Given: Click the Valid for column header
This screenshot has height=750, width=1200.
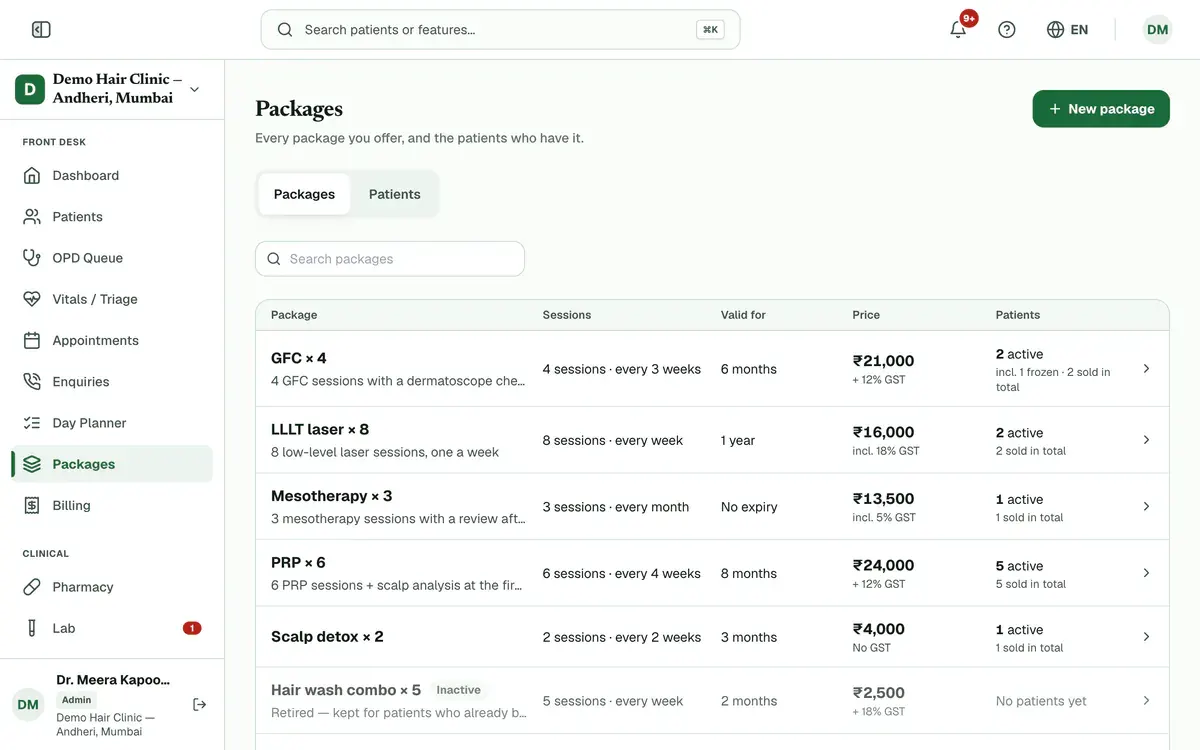Looking at the screenshot, I should [x=743, y=315].
